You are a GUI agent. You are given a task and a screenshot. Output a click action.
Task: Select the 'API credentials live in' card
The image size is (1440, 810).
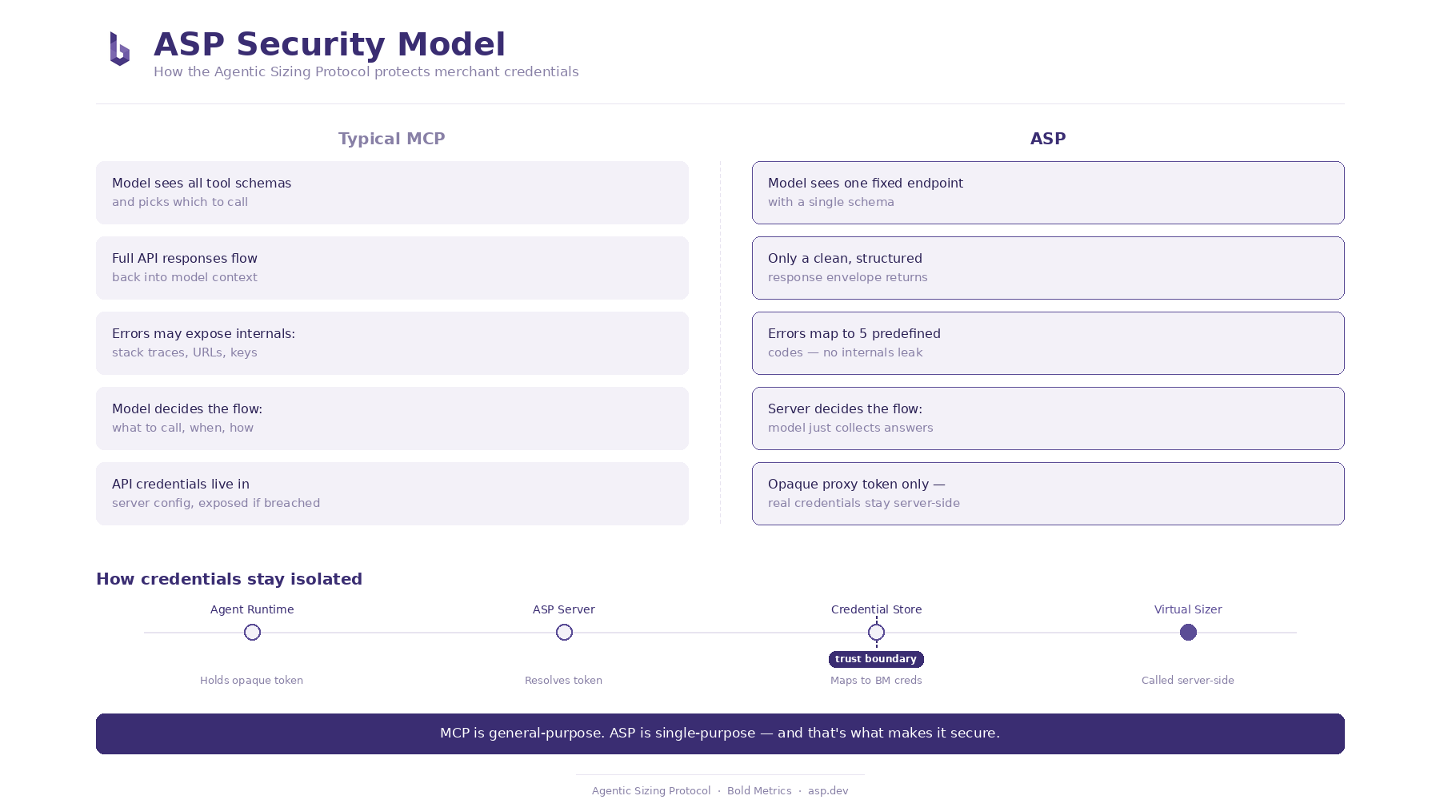[392, 493]
